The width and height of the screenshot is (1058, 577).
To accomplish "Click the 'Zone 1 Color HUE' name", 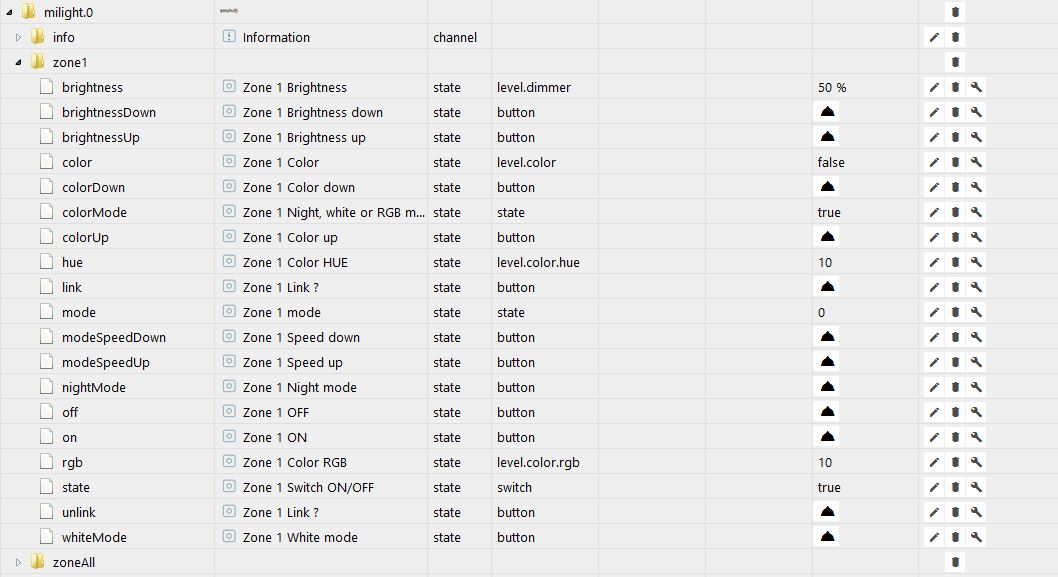I will point(296,263).
